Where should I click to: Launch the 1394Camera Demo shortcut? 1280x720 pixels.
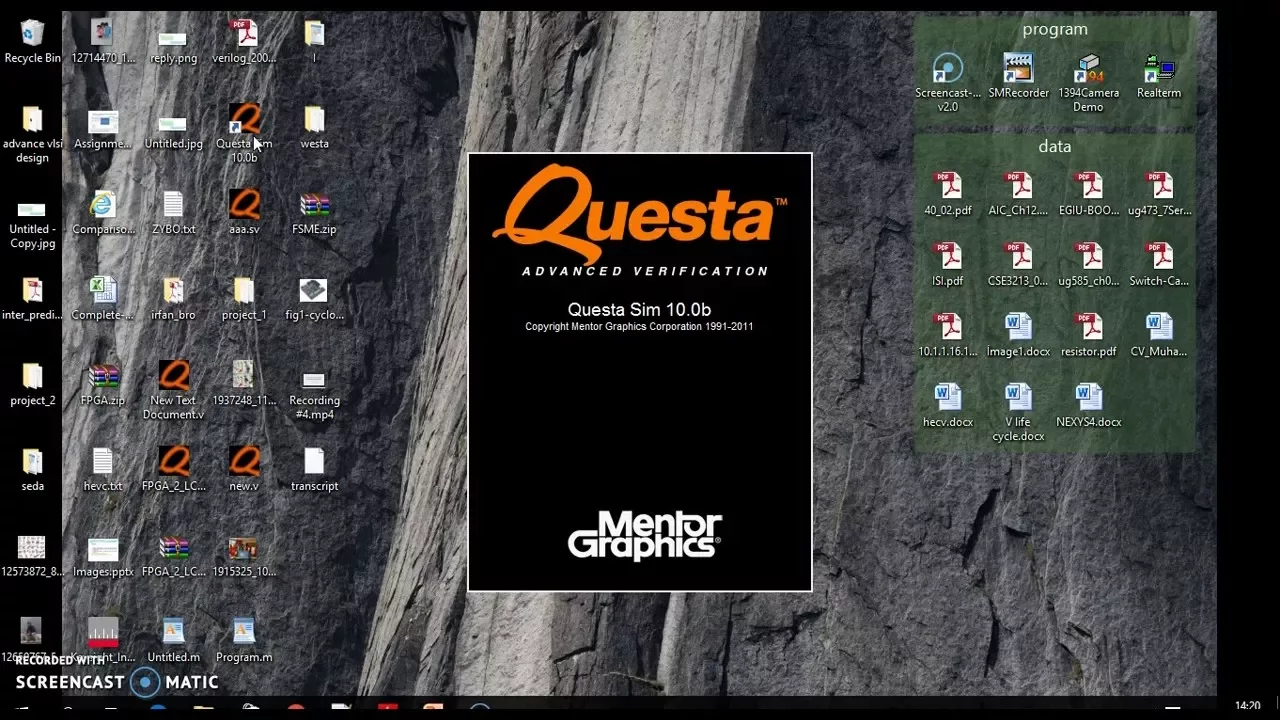(1088, 83)
